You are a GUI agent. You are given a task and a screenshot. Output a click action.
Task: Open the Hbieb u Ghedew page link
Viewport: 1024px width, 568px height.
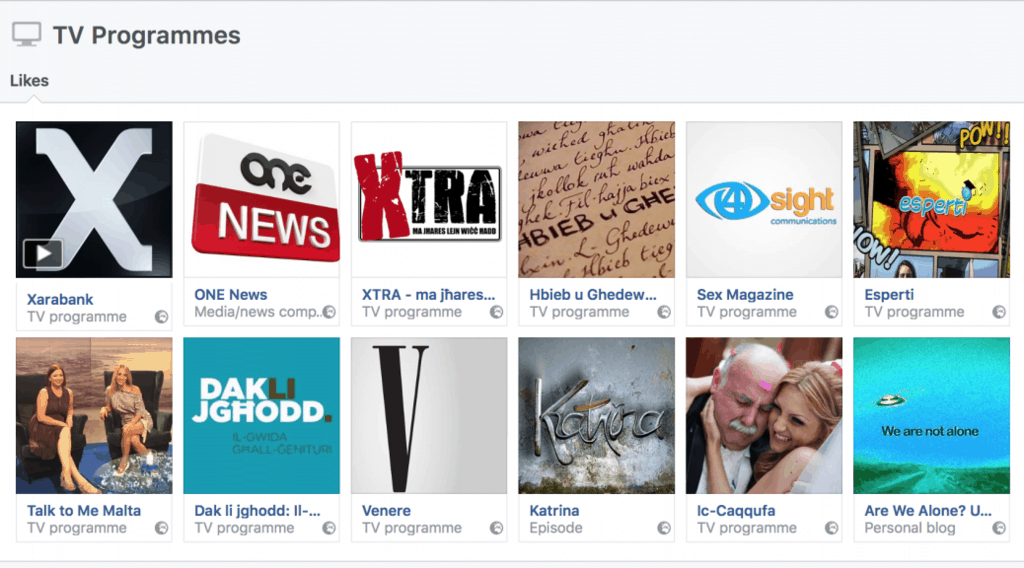click(593, 294)
